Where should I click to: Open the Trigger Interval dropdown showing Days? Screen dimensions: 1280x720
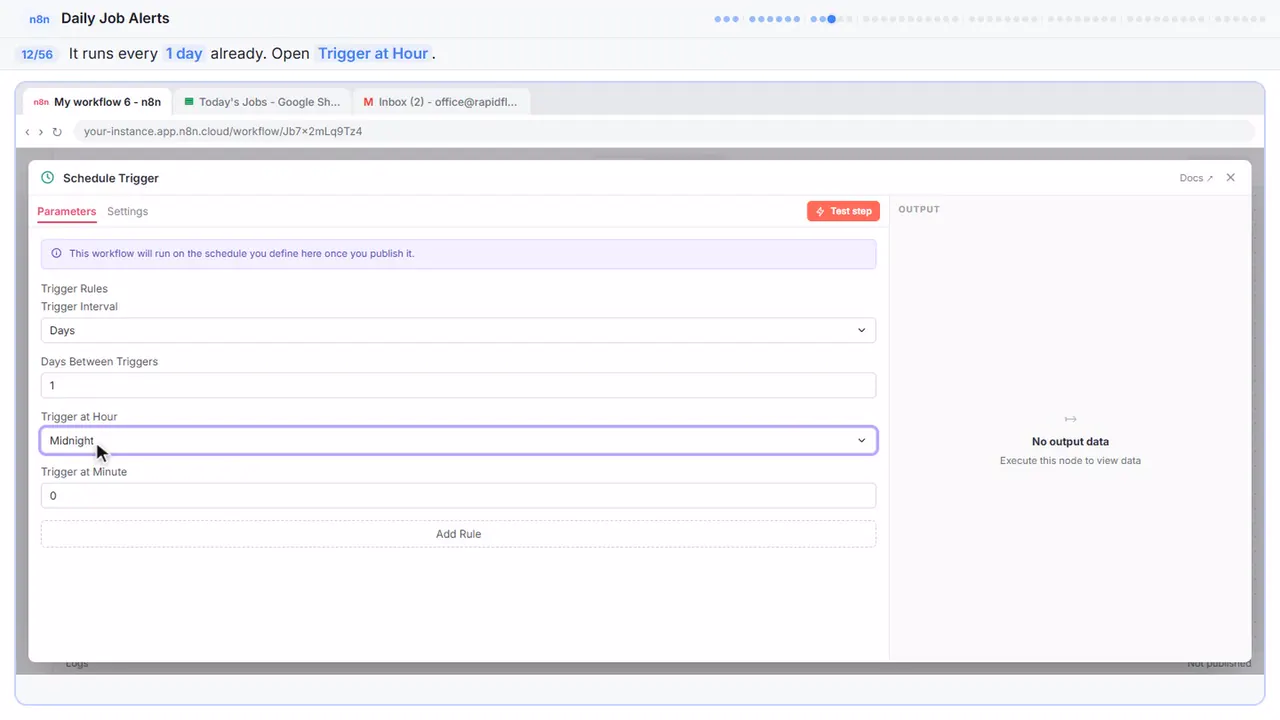pos(458,330)
